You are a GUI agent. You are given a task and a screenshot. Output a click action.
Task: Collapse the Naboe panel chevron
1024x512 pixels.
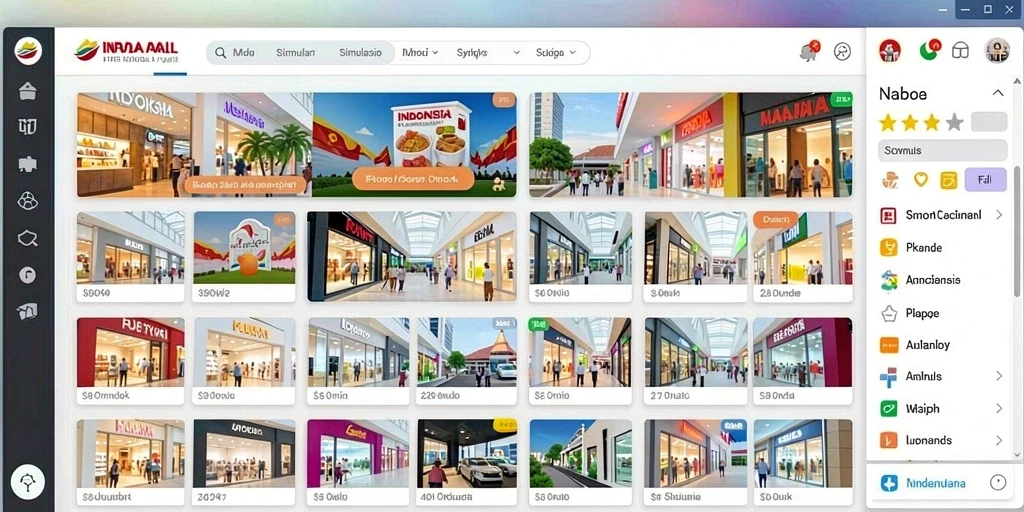point(998,93)
